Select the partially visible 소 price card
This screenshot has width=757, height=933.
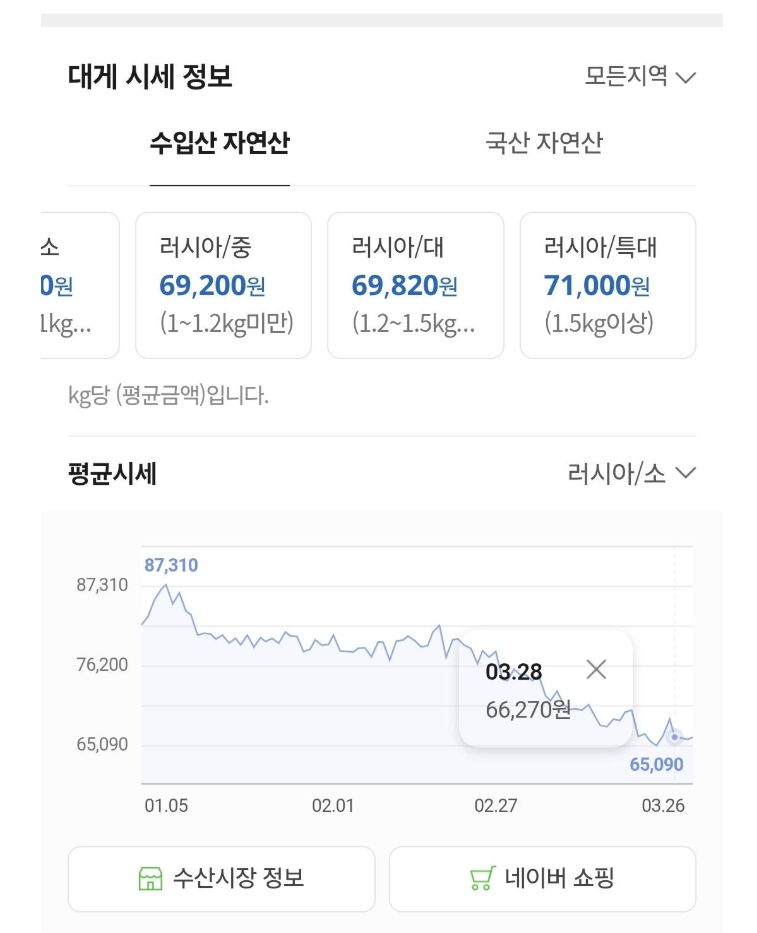point(78,285)
